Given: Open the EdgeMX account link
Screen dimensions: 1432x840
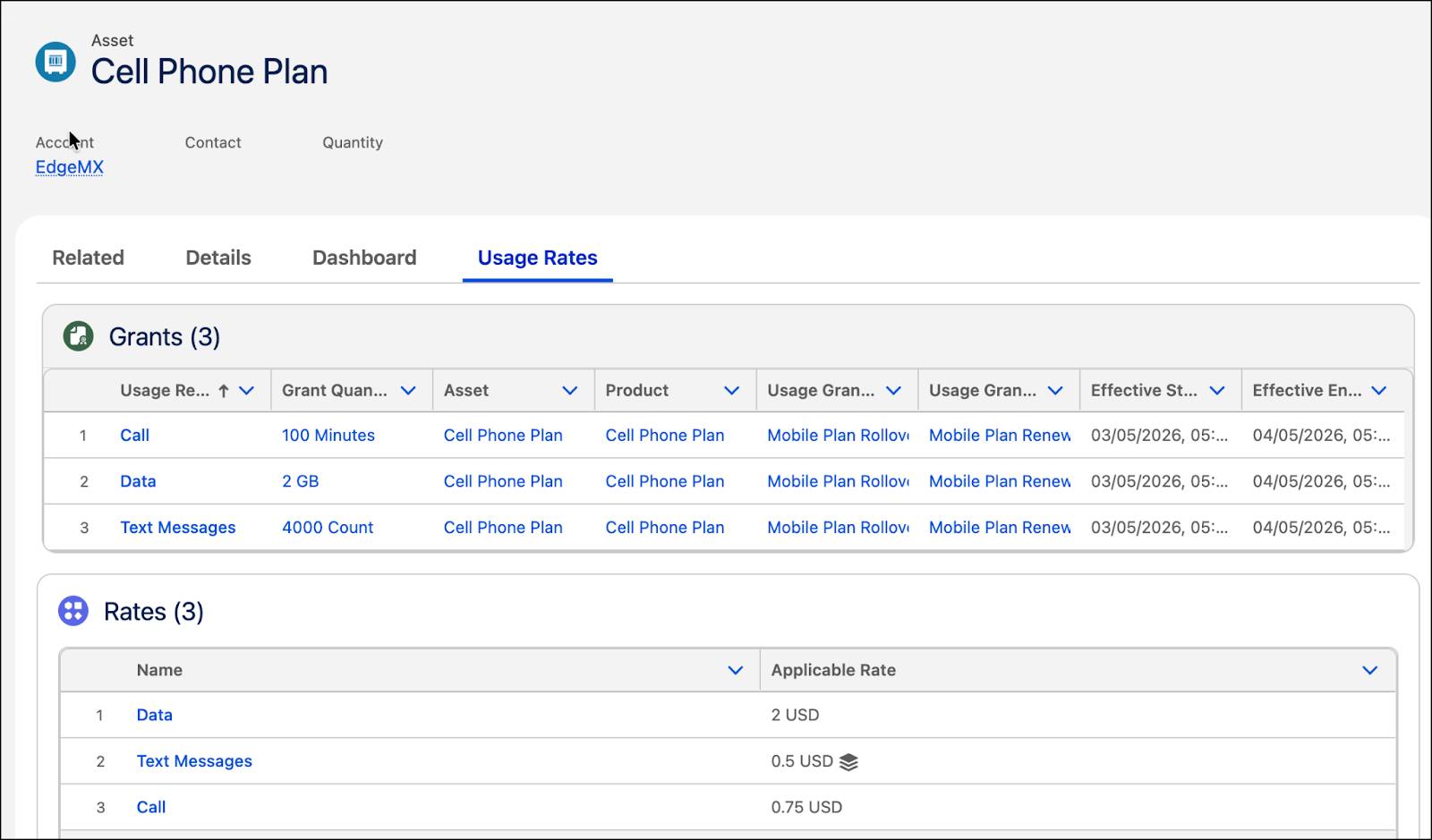Looking at the screenshot, I should [x=70, y=167].
